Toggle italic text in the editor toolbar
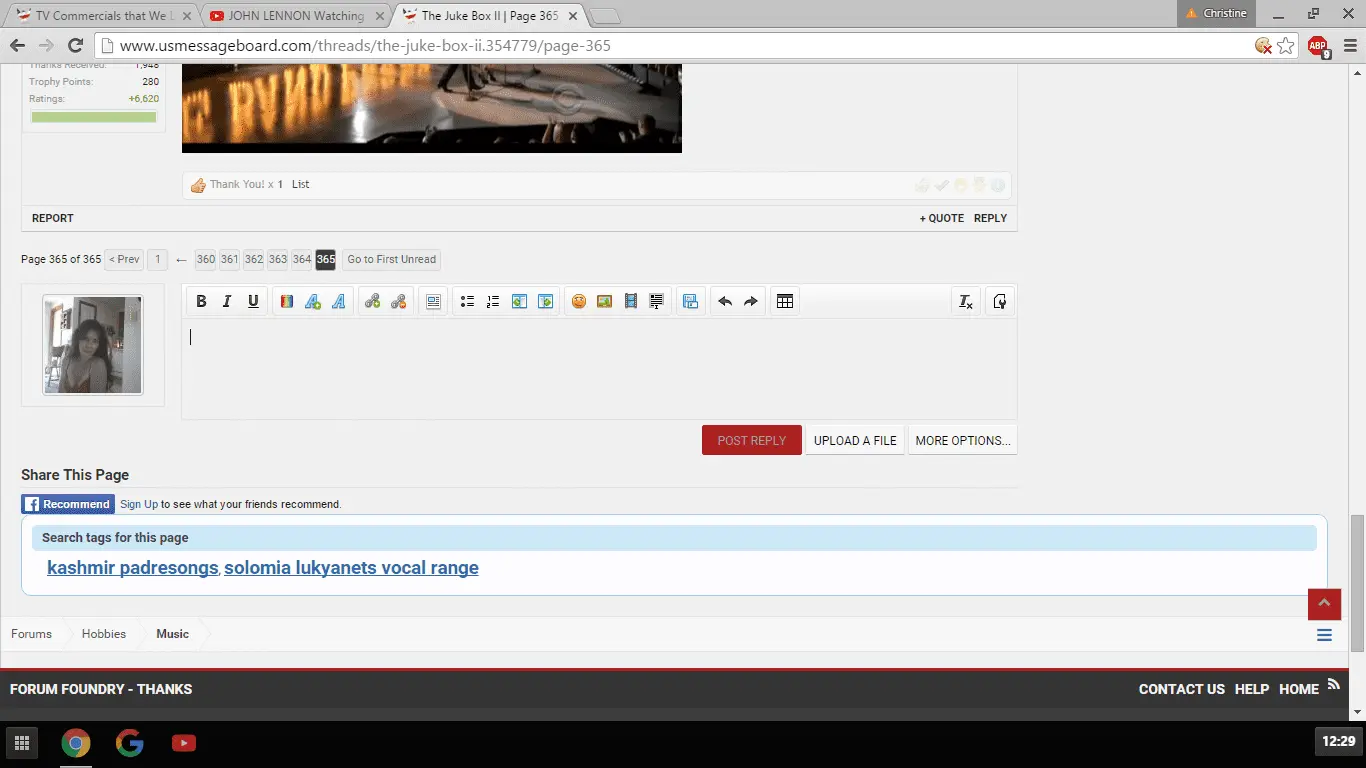Screen dimensions: 1366x768 pyautogui.click(x=227, y=301)
